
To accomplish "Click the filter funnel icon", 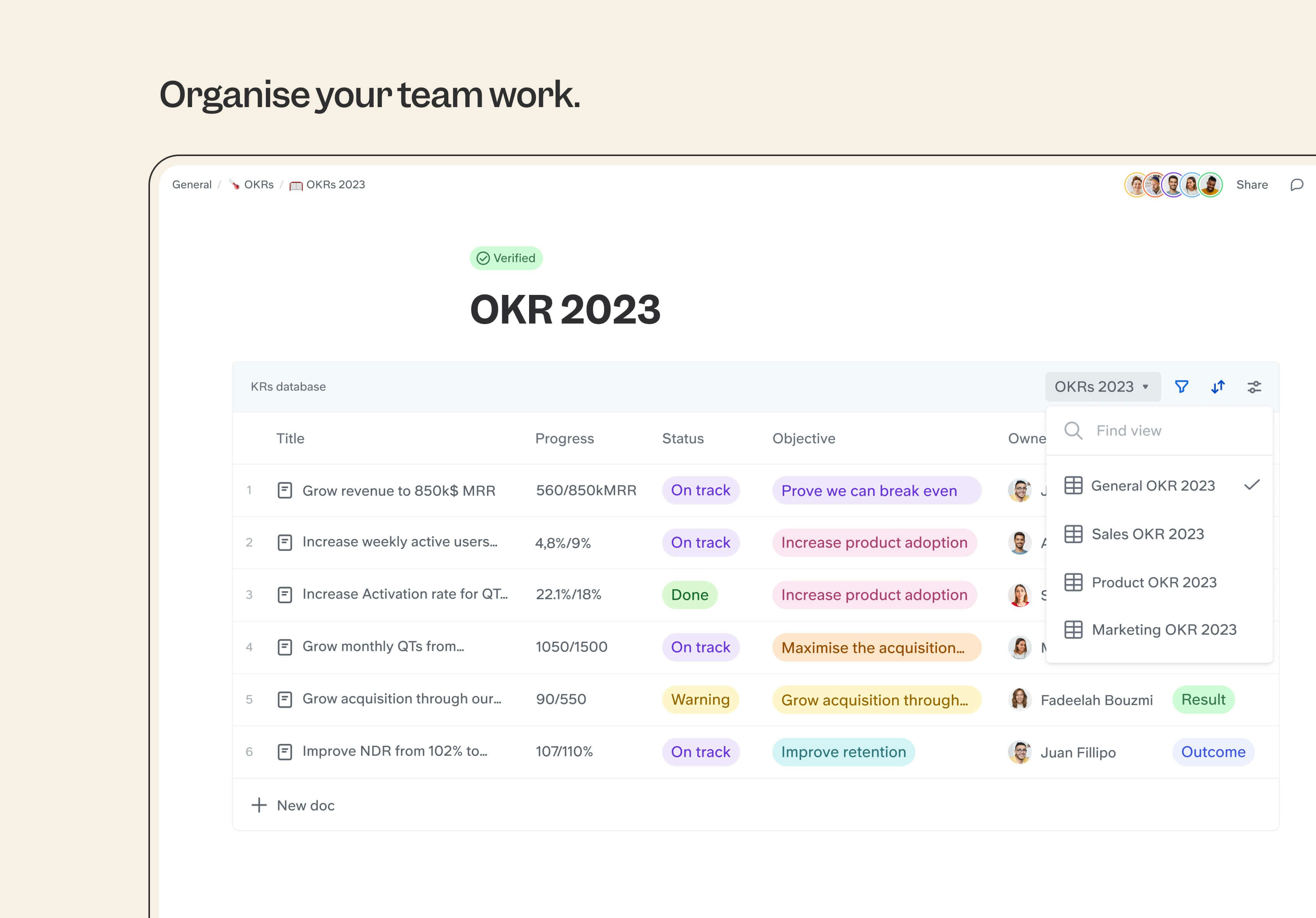I will [x=1181, y=387].
